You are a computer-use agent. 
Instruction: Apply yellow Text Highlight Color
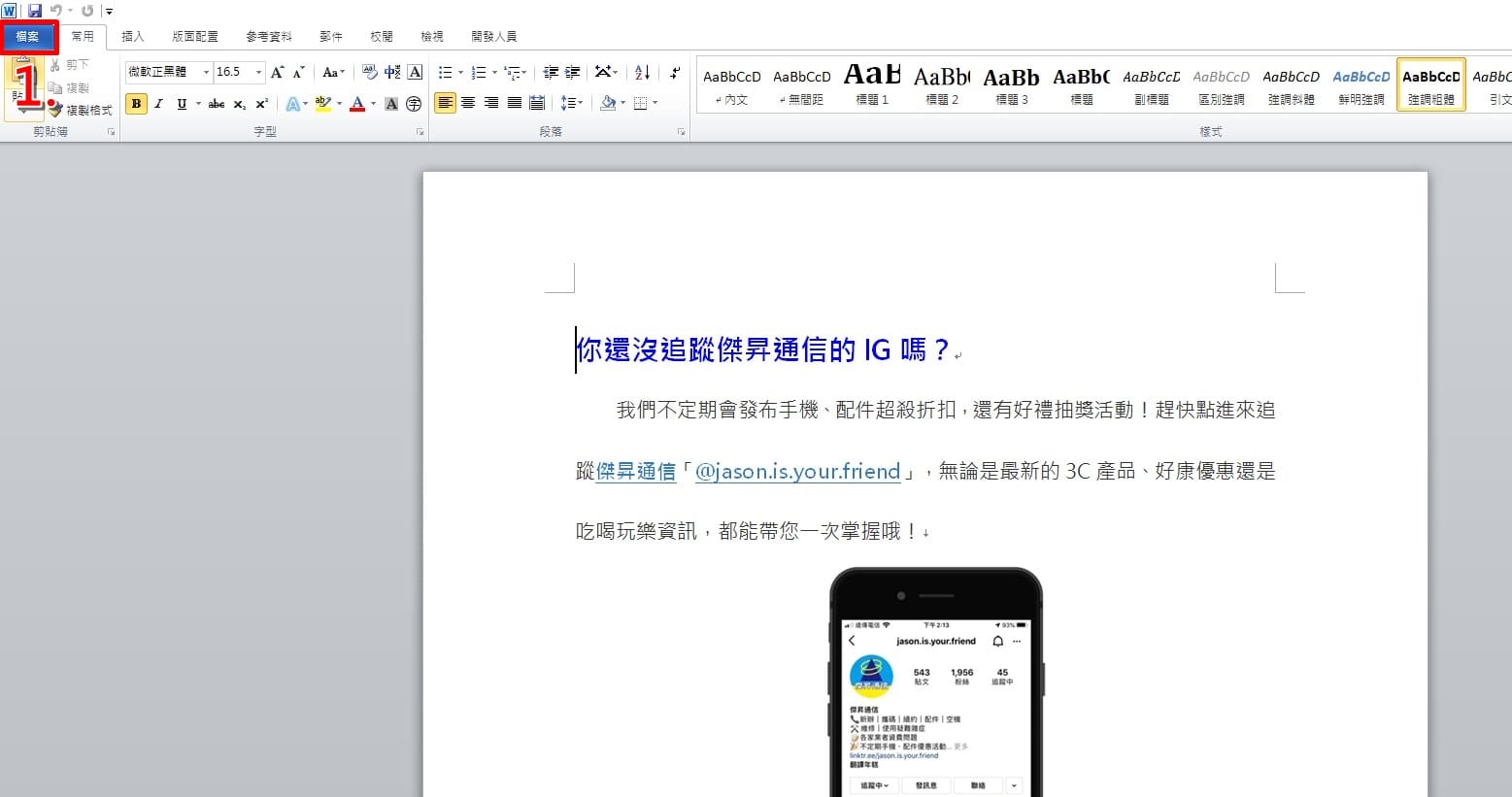tap(322, 104)
